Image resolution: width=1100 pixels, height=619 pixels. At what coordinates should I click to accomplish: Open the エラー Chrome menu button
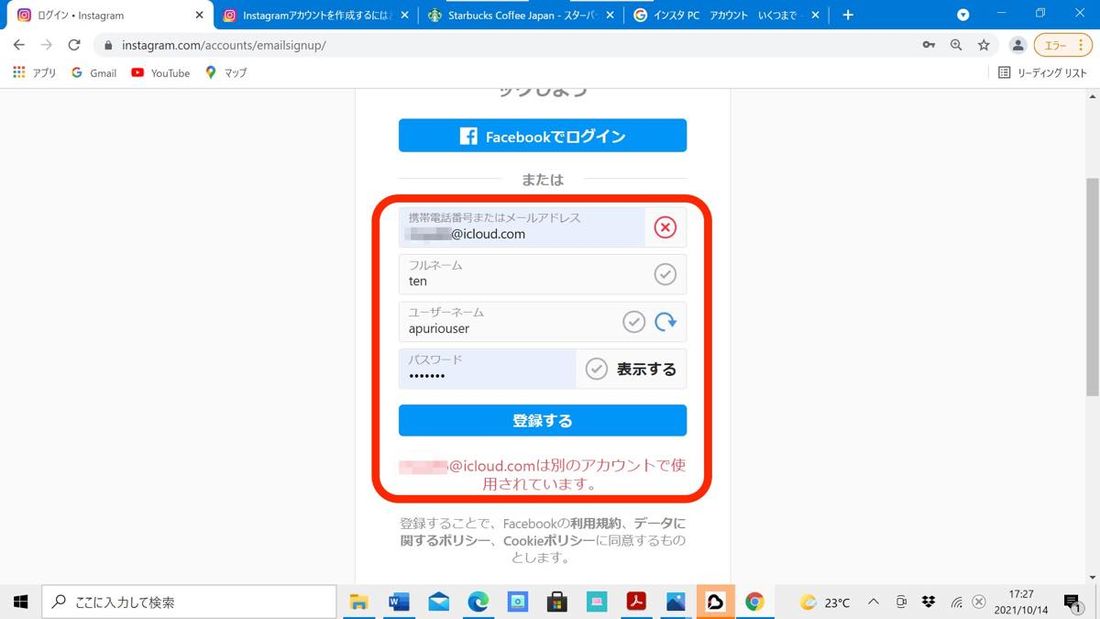pyautogui.click(x=1064, y=45)
